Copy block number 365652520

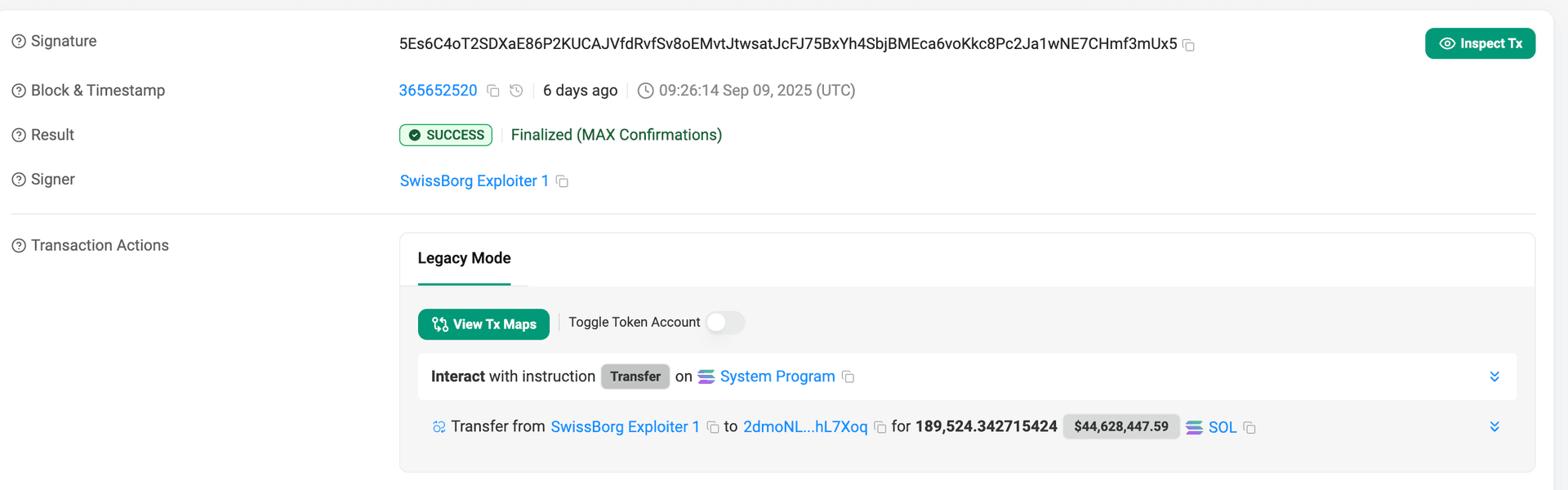493,91
